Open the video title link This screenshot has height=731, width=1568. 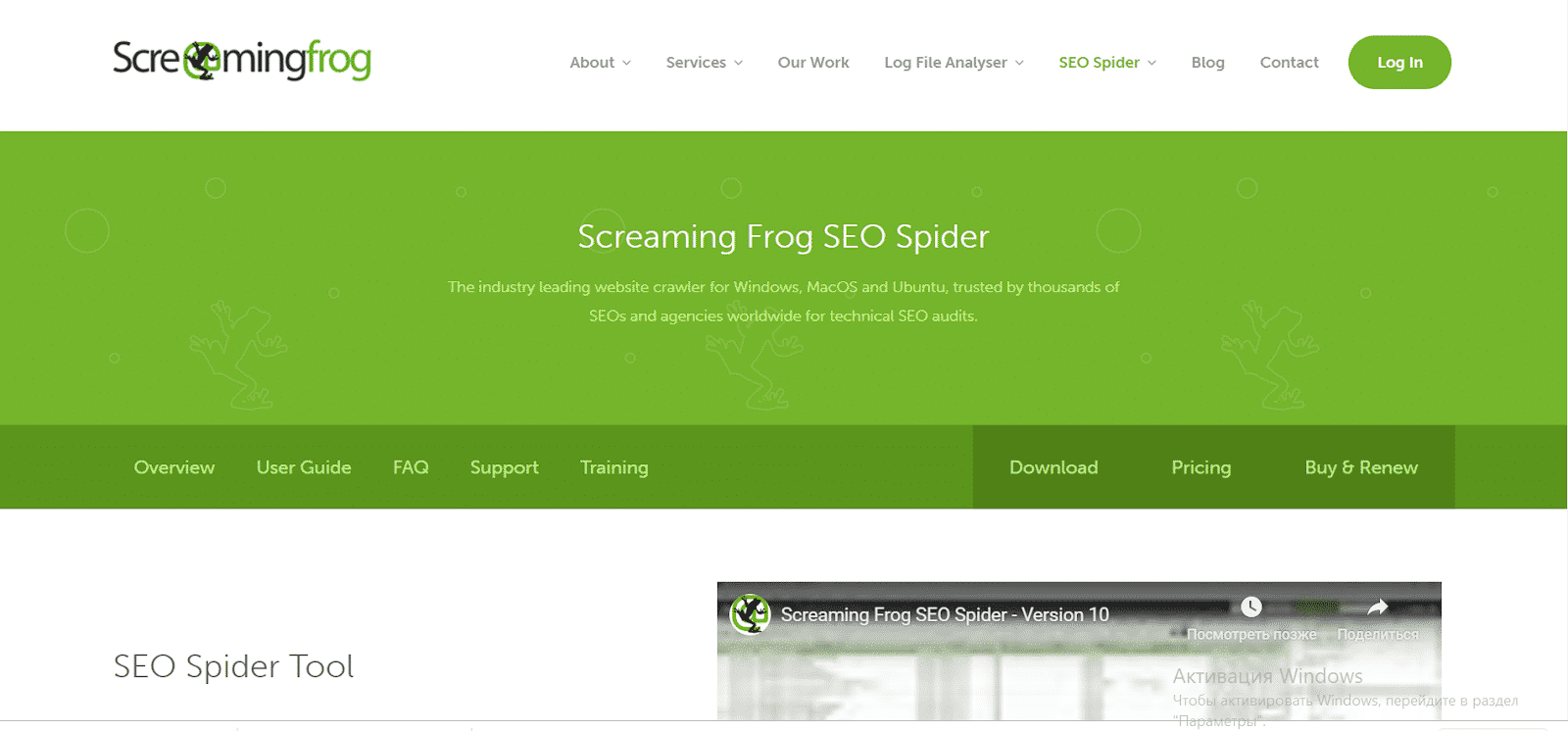pyautogui.click(x=945, y=614)
